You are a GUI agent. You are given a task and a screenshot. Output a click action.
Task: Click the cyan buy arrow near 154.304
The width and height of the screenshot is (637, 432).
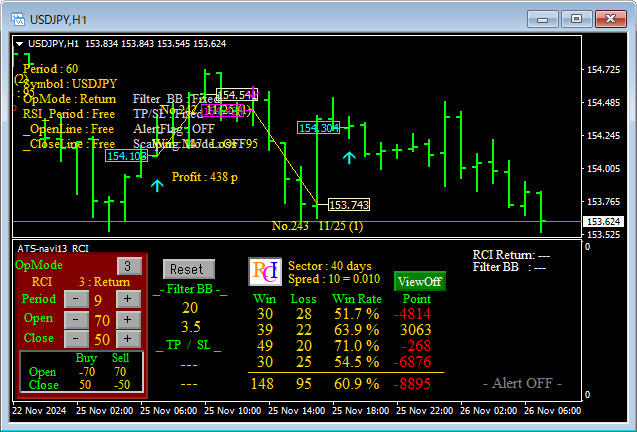[x=349, y=157]
